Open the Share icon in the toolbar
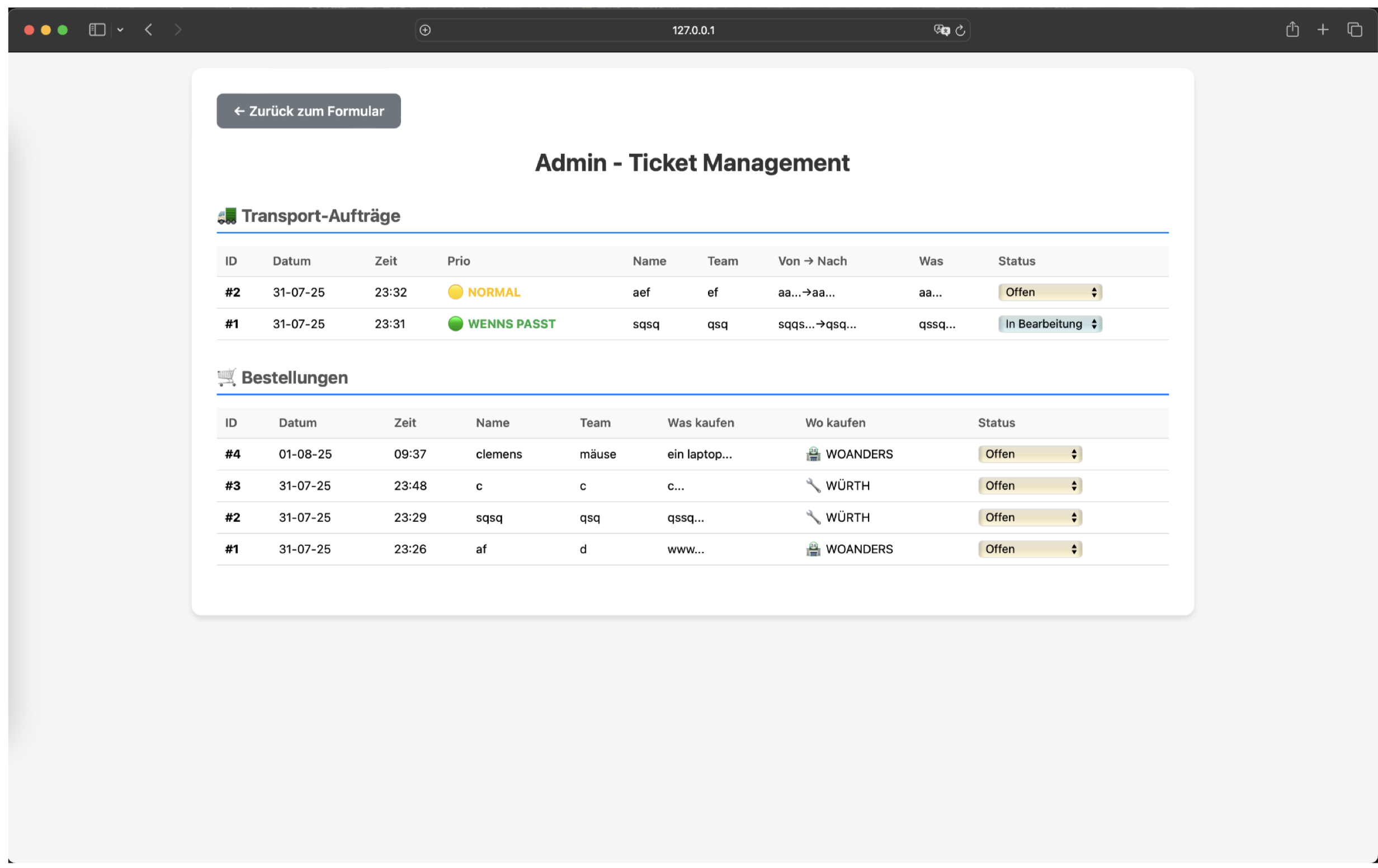 point(1292,30)
